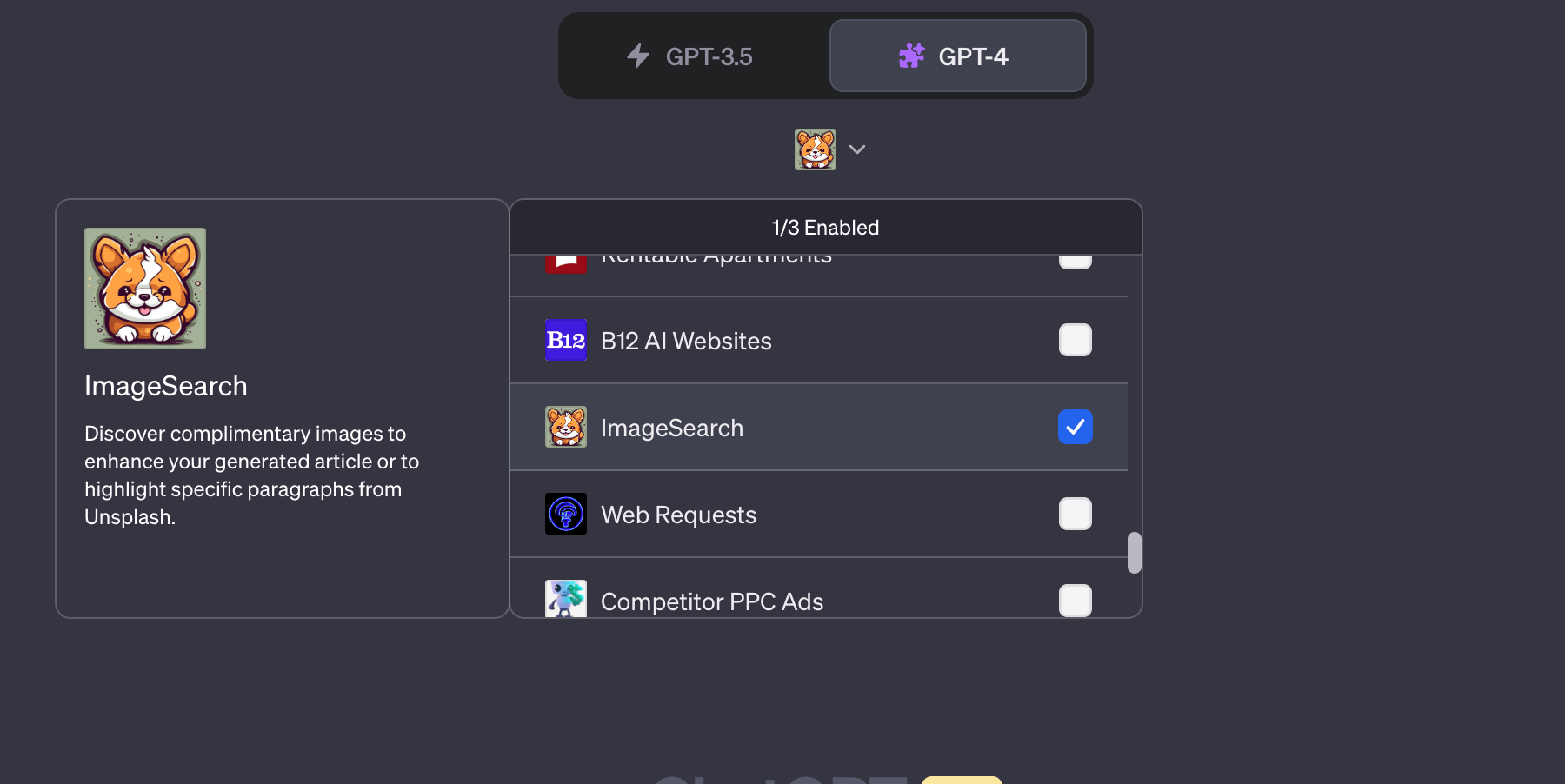This screenshot has width=1565, height=784.
Task: Click the Competitor PPC Ads robot icon
Action: [x=566, y=599]
